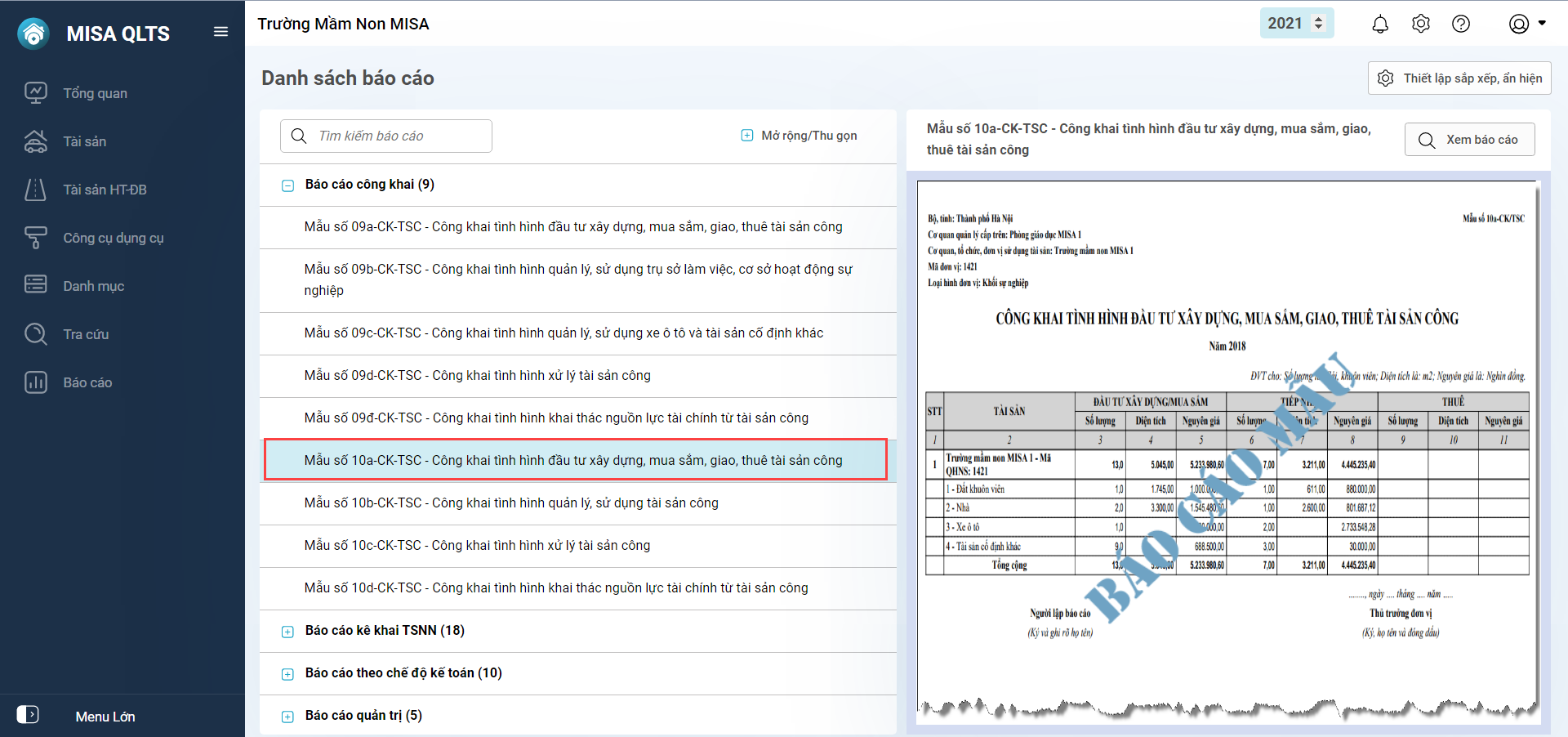Open help question mark icon
1568x737 pixels.
pyautogui.click(x=1461, y=24)
